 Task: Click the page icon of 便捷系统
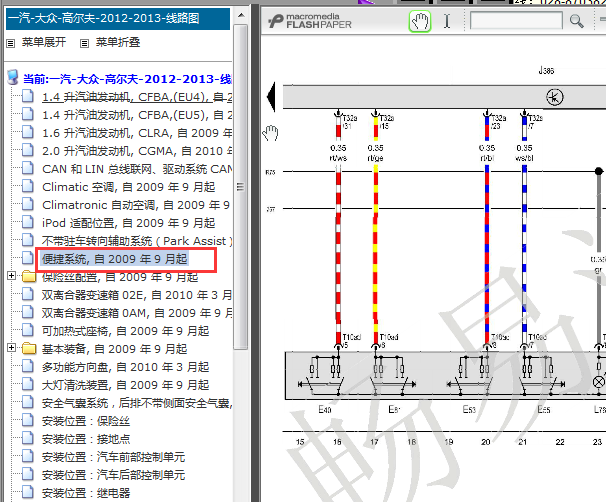coord(27,258)
